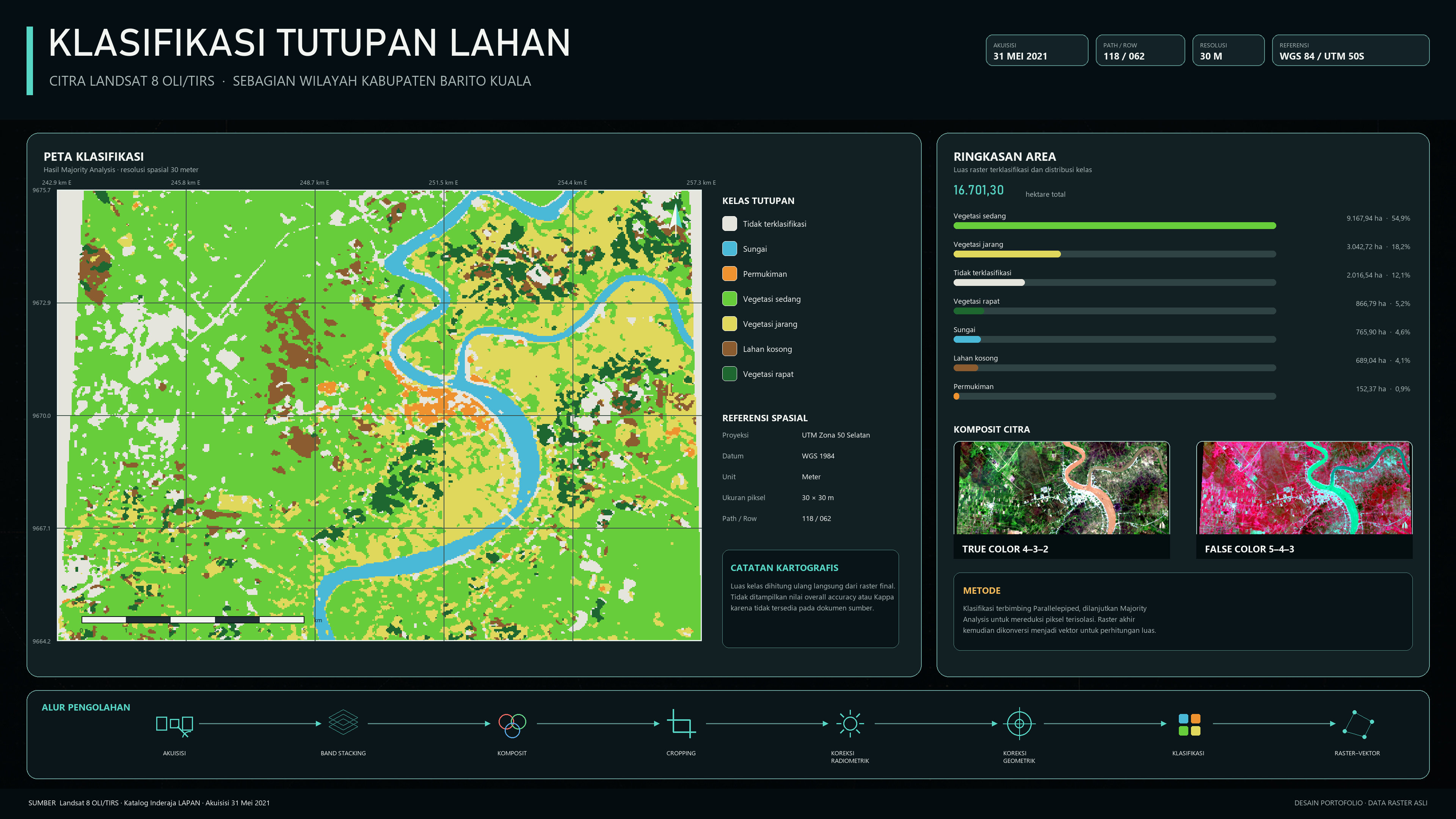This screenshot has height=819, width=1456.
Task: Click the Tidak terklasifikasi area bar
Action: tap(1115, 282)
